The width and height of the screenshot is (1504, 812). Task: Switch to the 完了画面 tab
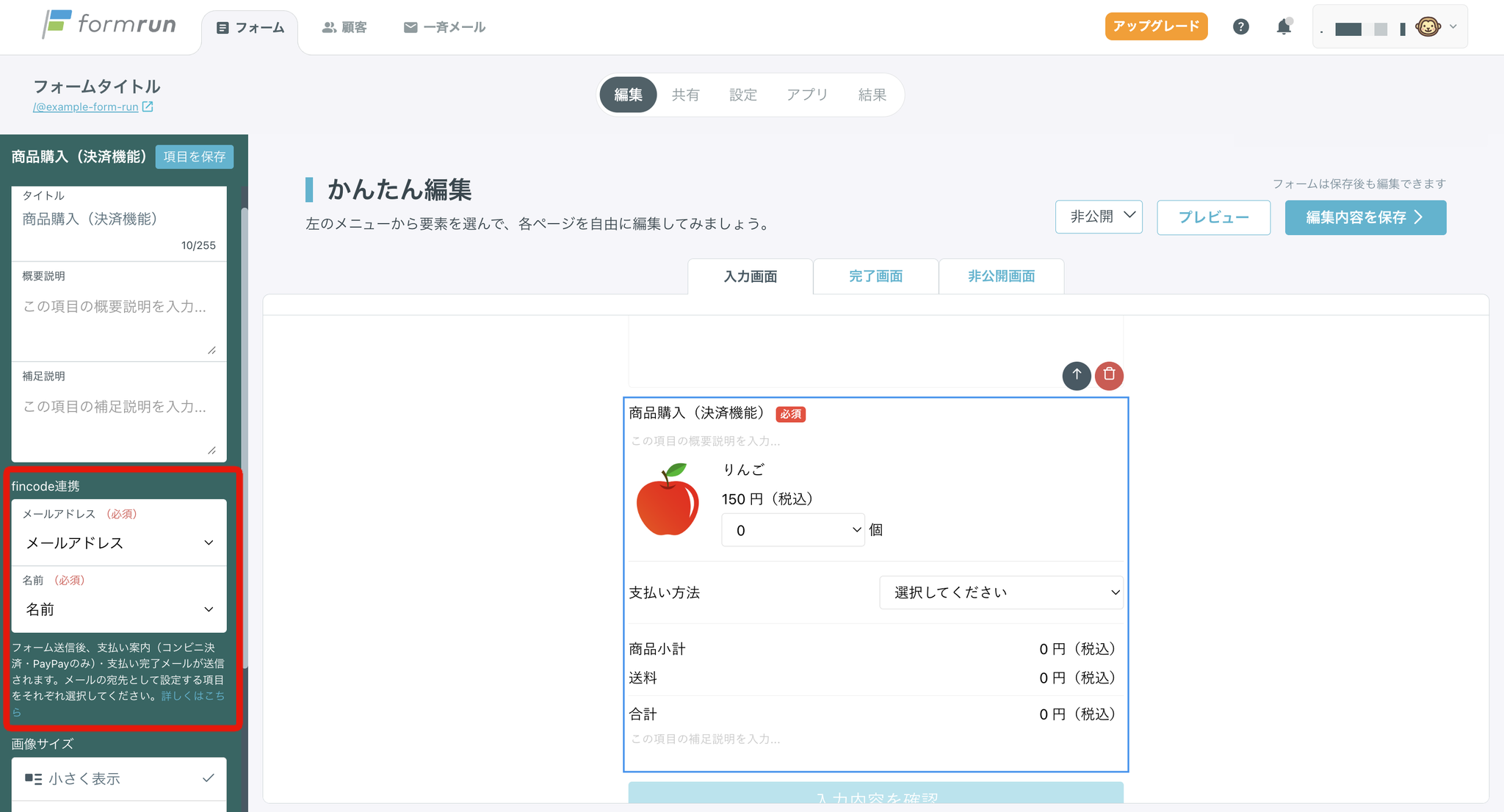(x=875, y=277)
